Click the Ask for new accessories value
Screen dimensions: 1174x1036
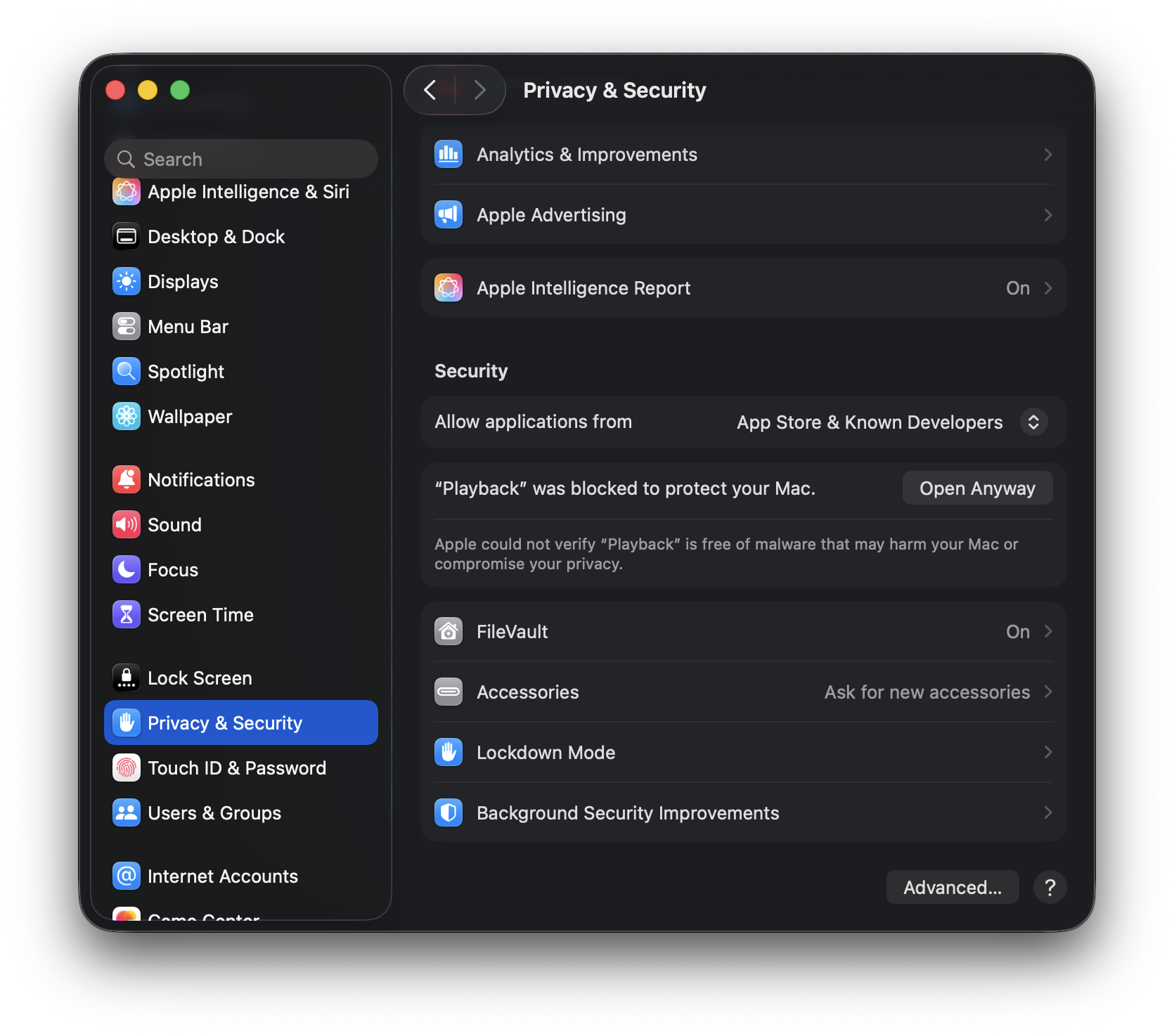pyautogui.click(x=927, y=692)
